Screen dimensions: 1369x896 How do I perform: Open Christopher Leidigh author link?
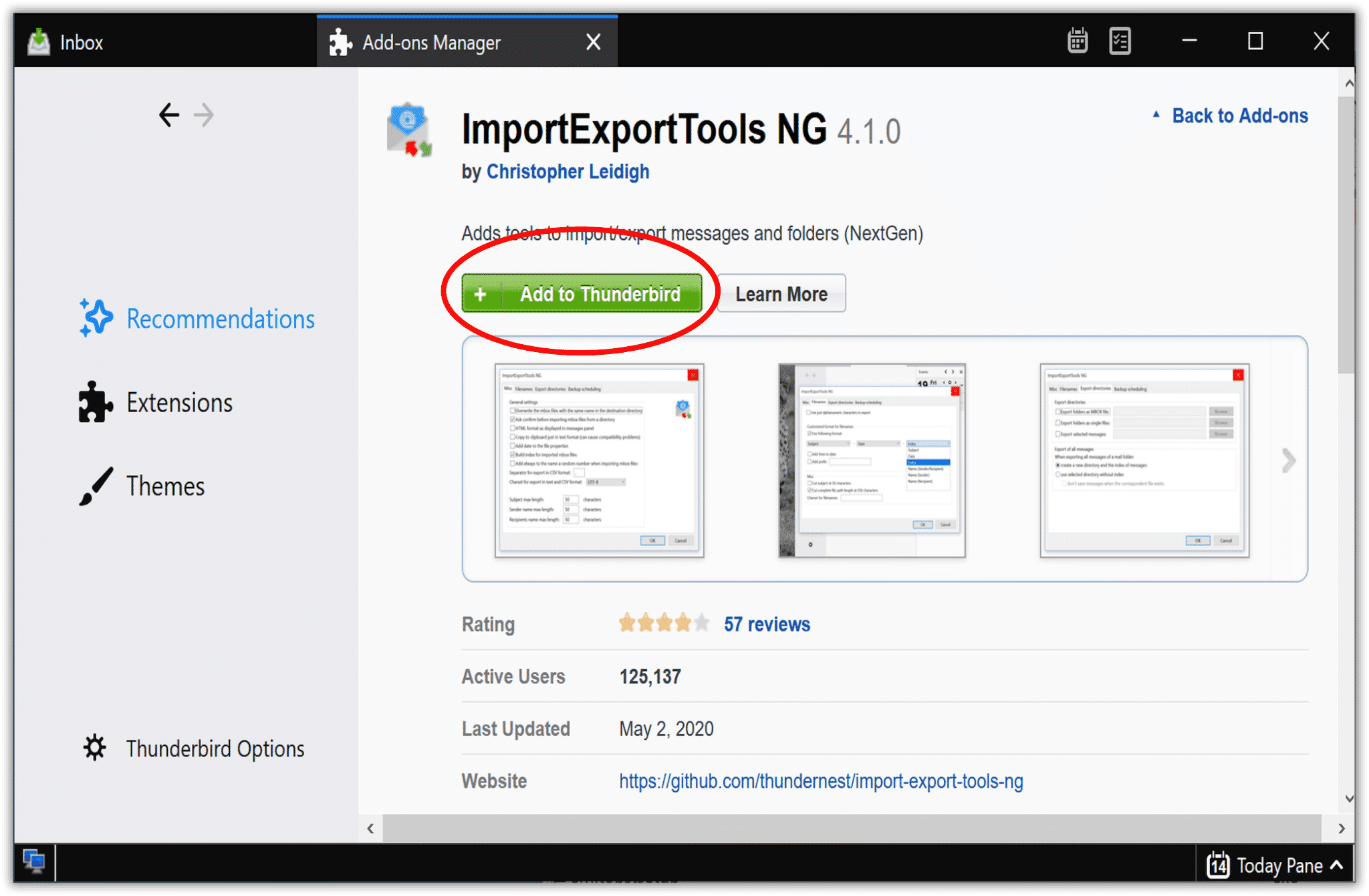pos(568,172)
